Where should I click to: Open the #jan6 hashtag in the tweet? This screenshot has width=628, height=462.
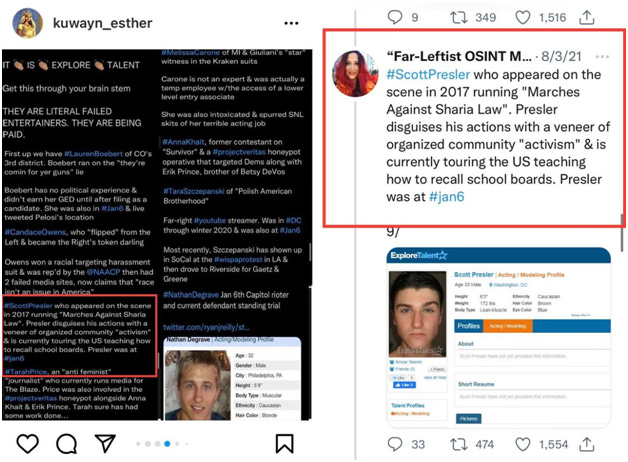tap(446, 197)
